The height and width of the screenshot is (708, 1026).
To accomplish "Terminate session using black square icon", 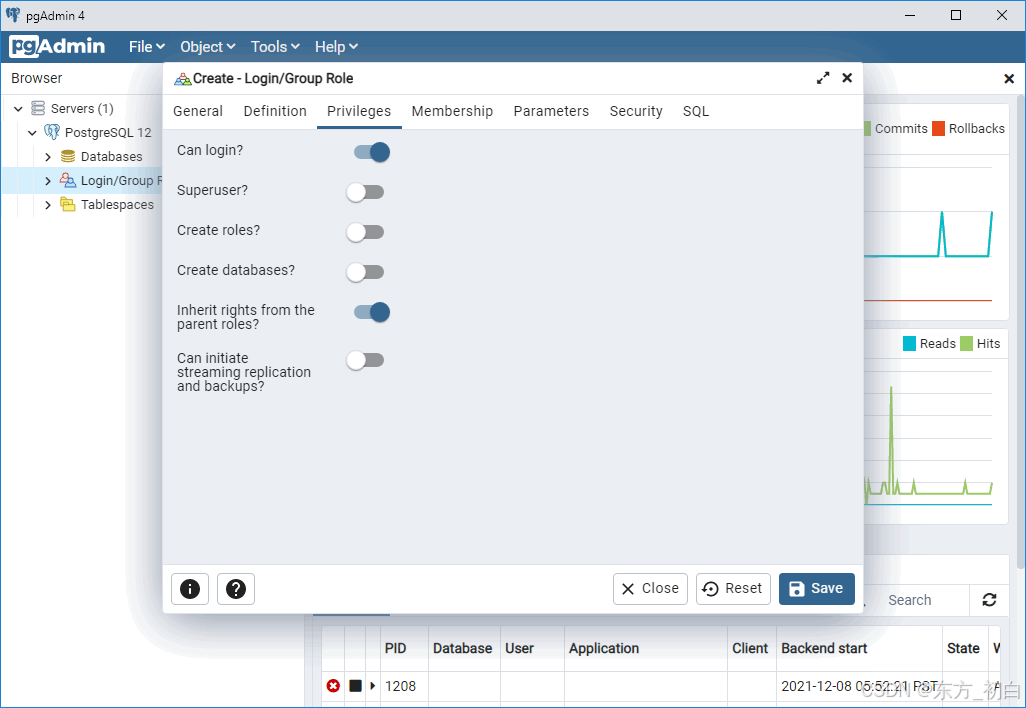I will [353, 686].
